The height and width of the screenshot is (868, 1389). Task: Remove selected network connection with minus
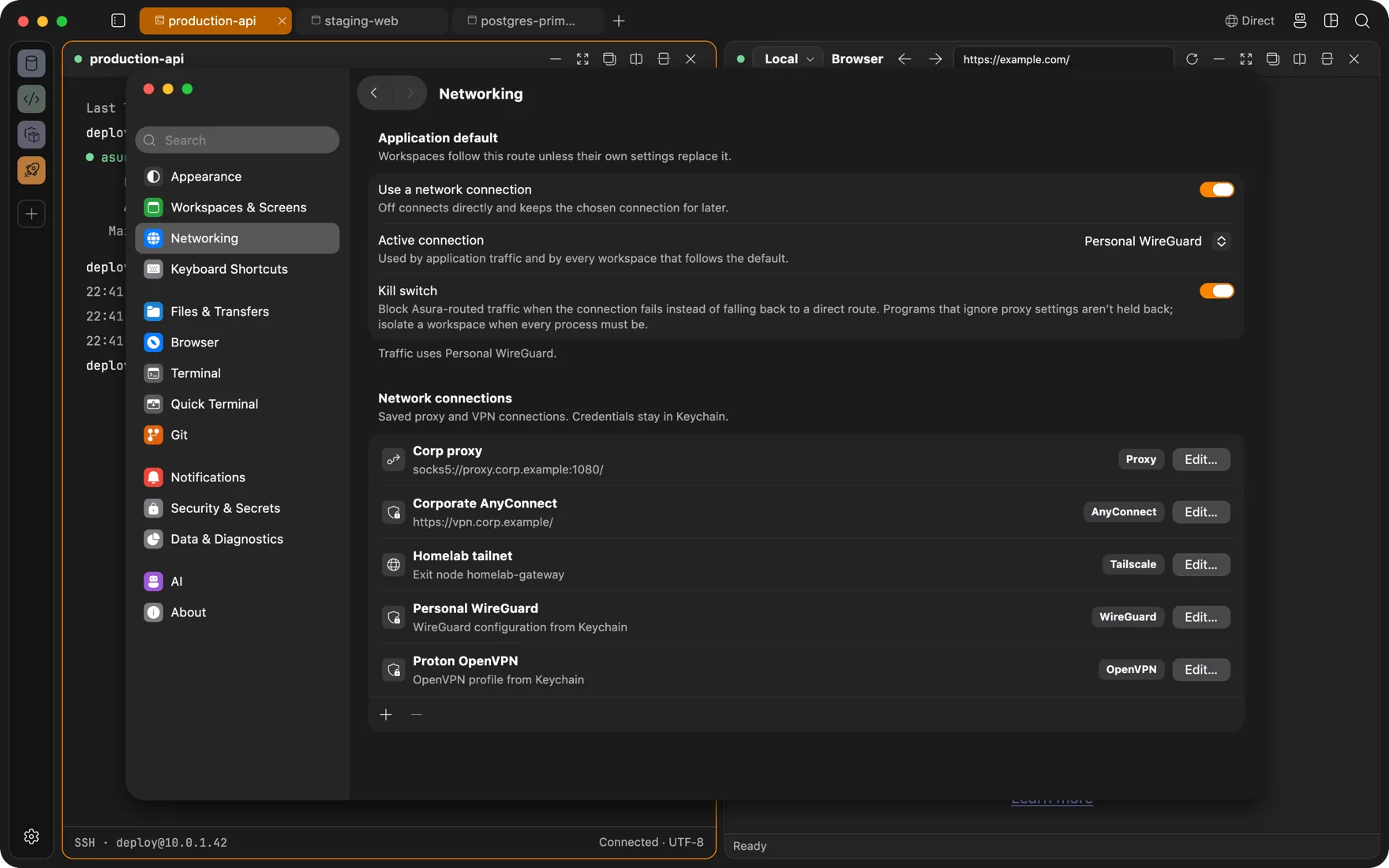click(417, 714)
